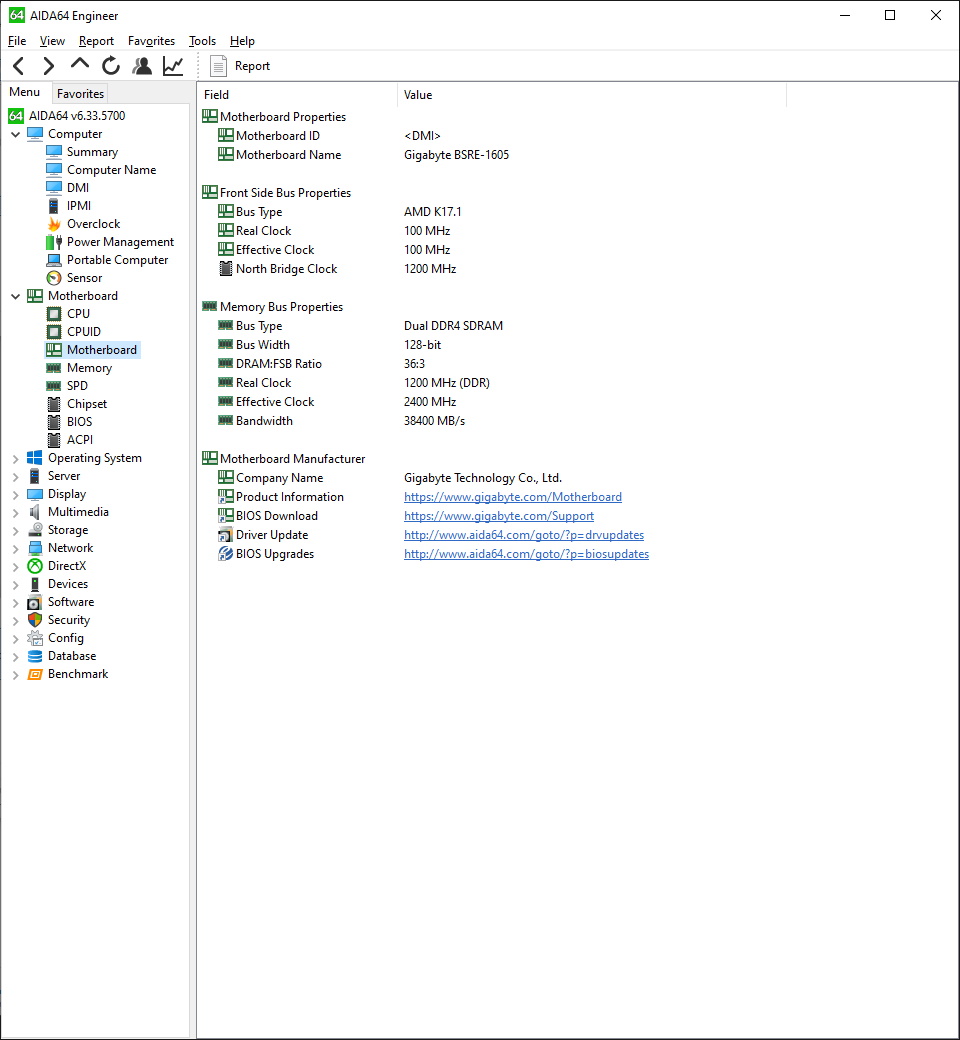
Task: Click the Benchmark orange icon
Action: [x=34, y=674]
